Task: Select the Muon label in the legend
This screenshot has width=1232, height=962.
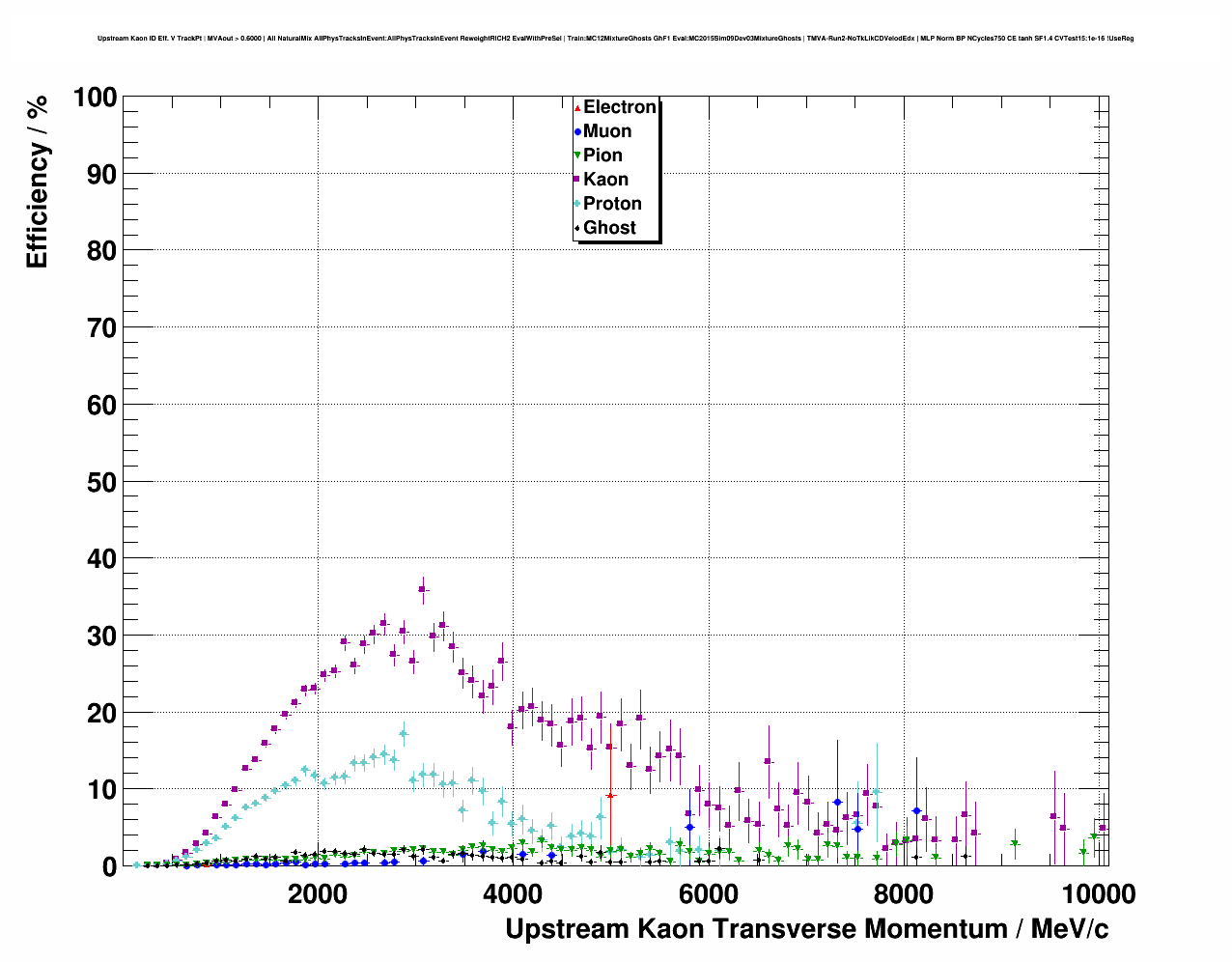Action: (607, 131)
